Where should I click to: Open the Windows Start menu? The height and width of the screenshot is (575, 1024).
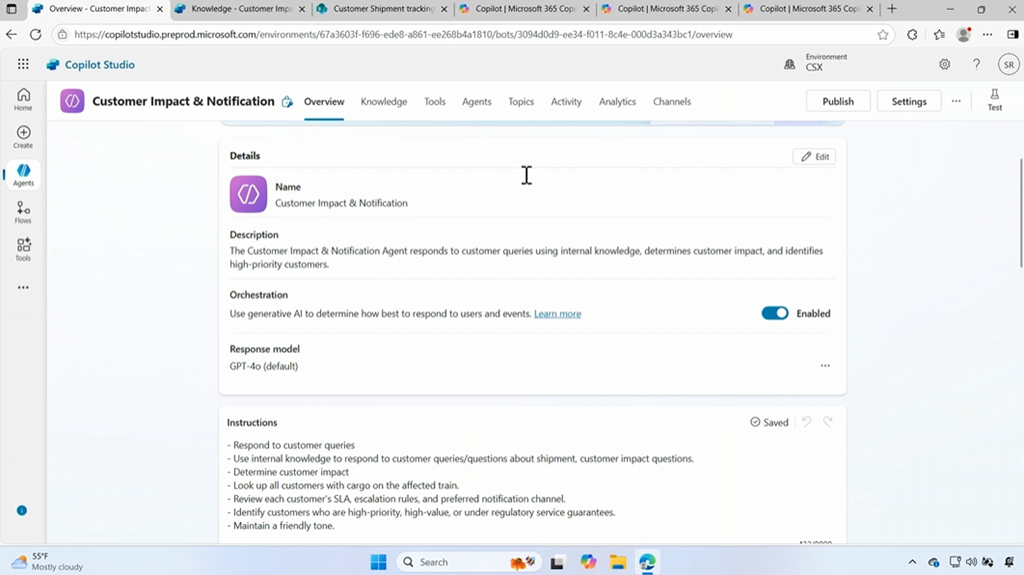[378, 562]
